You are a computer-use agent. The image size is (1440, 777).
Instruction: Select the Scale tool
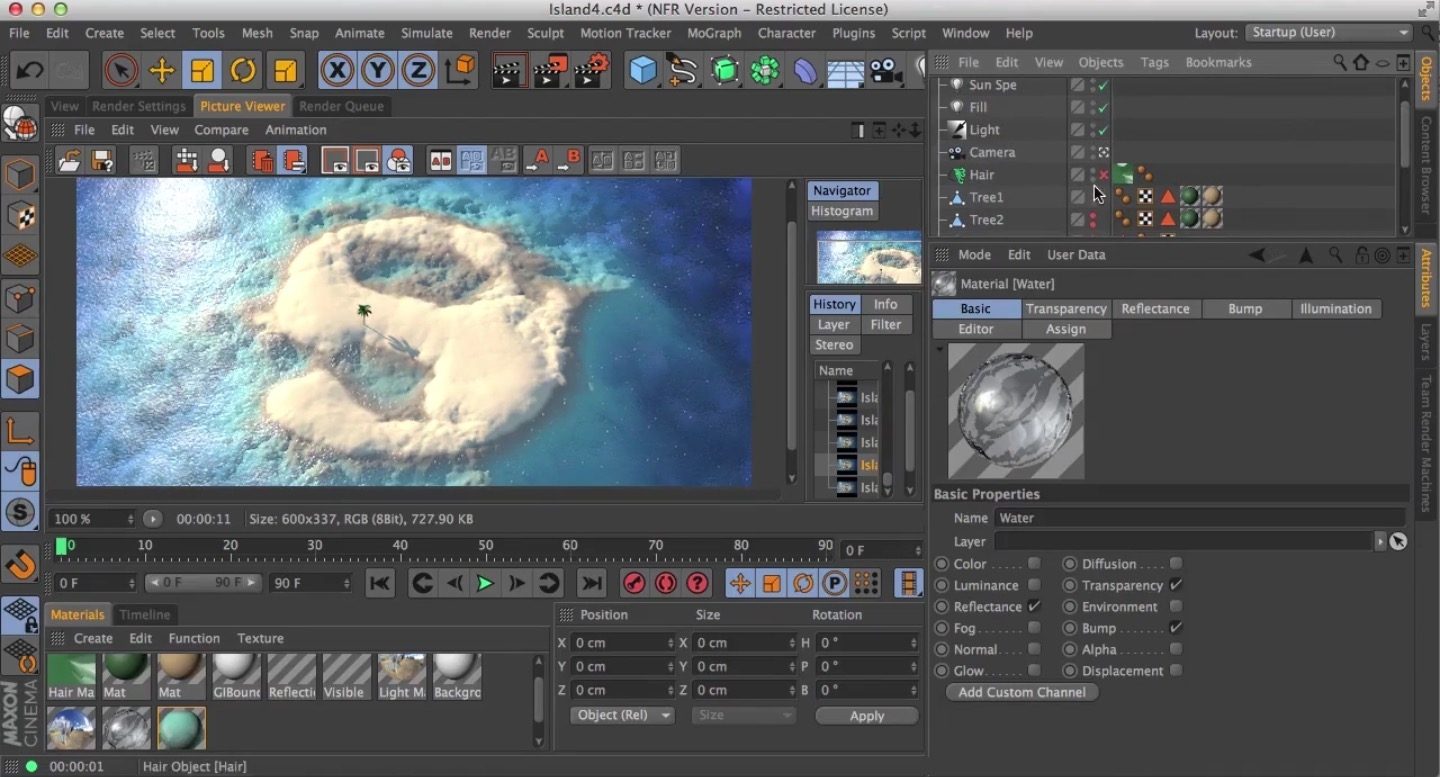coord(203,71)
